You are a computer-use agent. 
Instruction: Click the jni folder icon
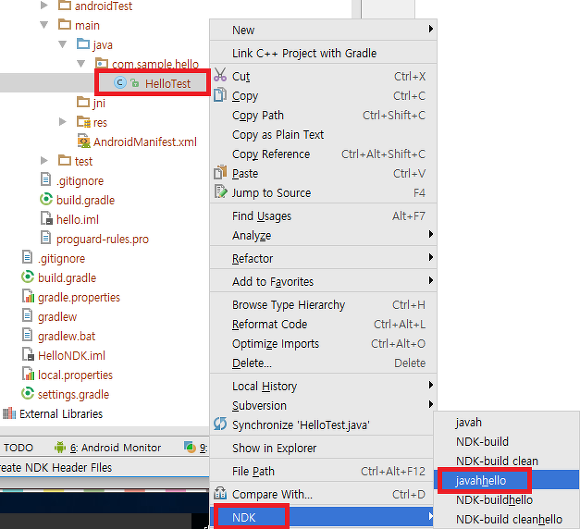83,101
